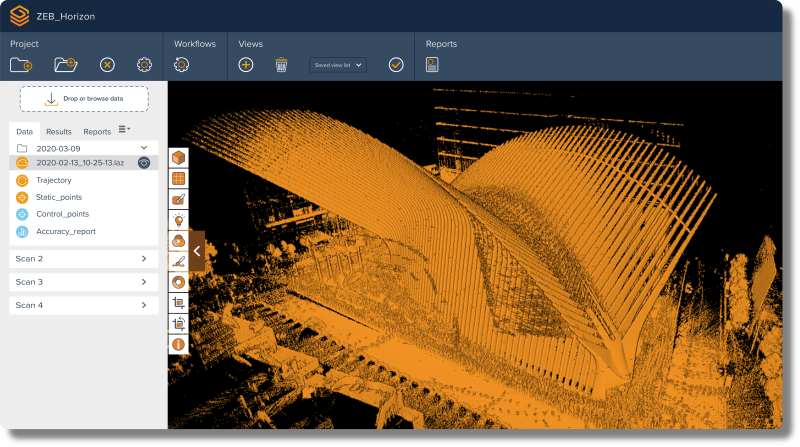Toggle visibility eye for the .laz file

click(144, 162)
